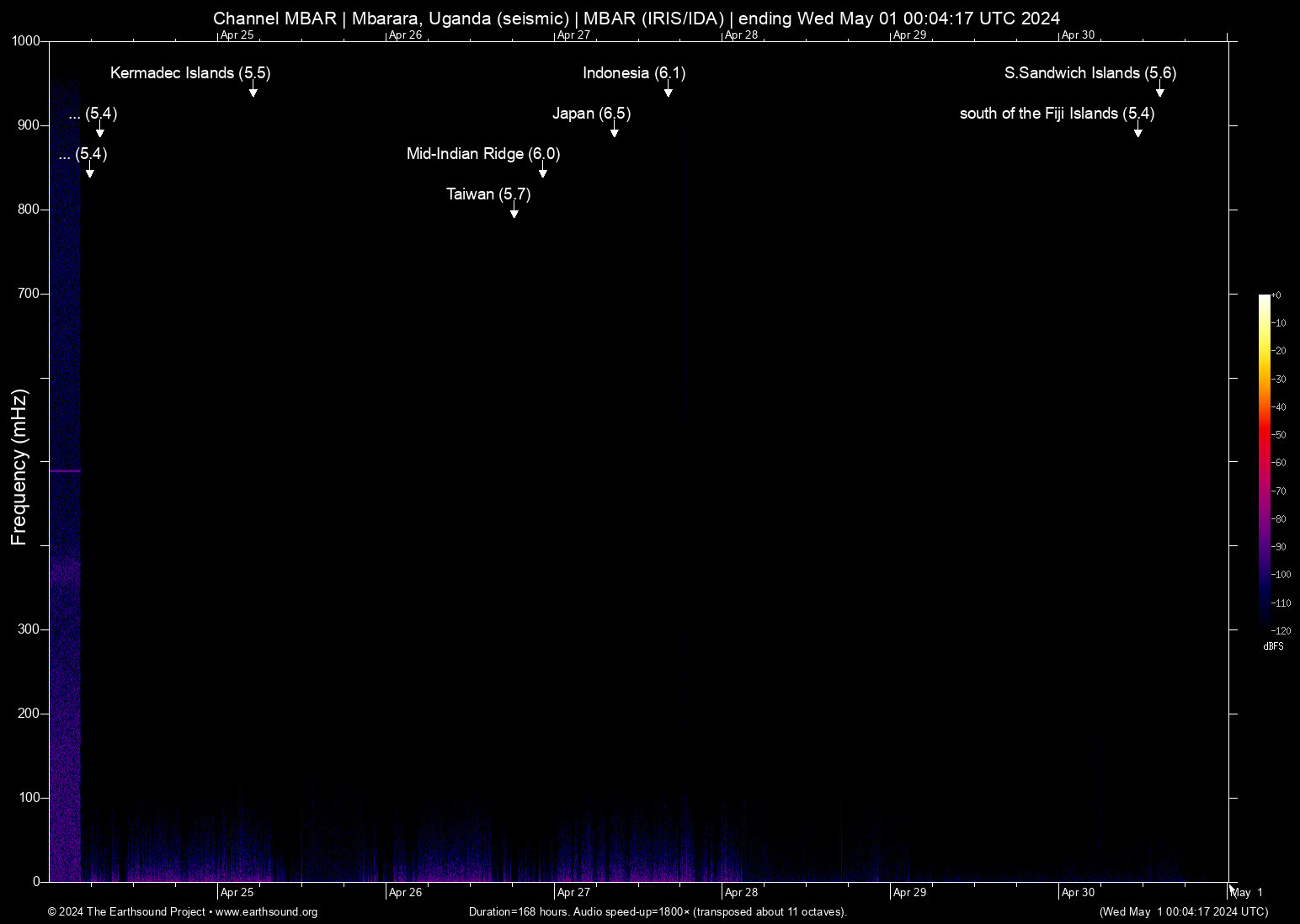Click the S.Sandwich Islands (5.6) arrow marker

point(1159,91)
